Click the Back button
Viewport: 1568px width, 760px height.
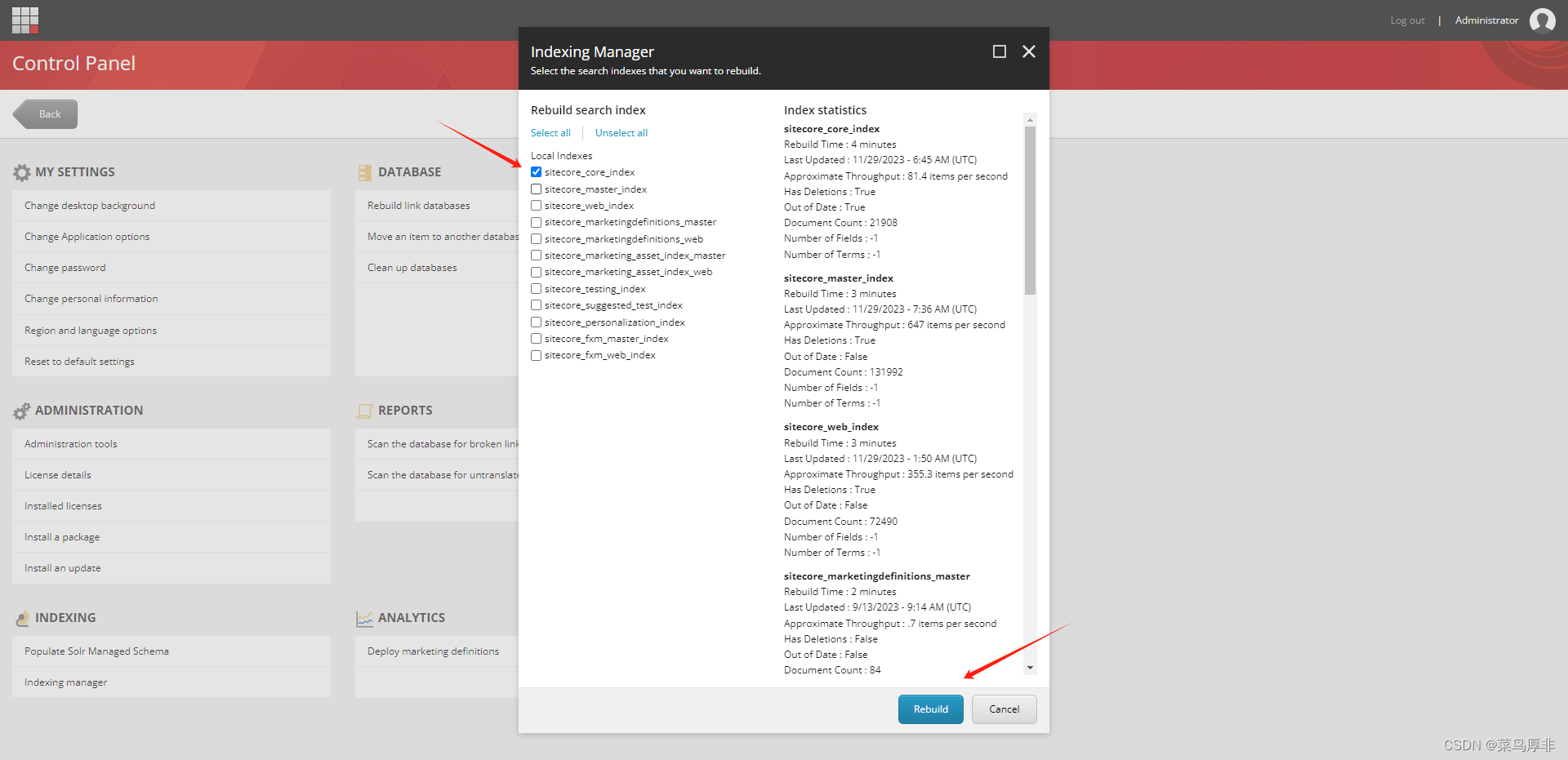click(46, 114)
